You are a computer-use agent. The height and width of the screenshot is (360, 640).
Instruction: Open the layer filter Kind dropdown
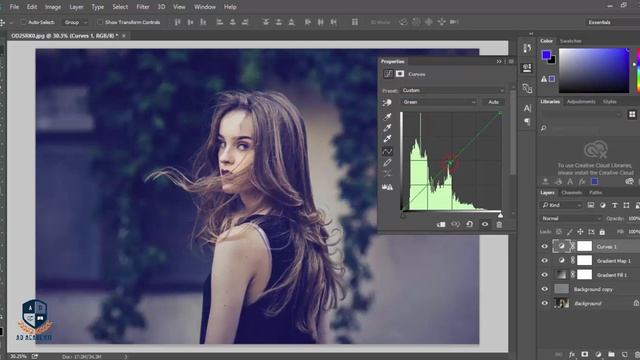(561, 205)
